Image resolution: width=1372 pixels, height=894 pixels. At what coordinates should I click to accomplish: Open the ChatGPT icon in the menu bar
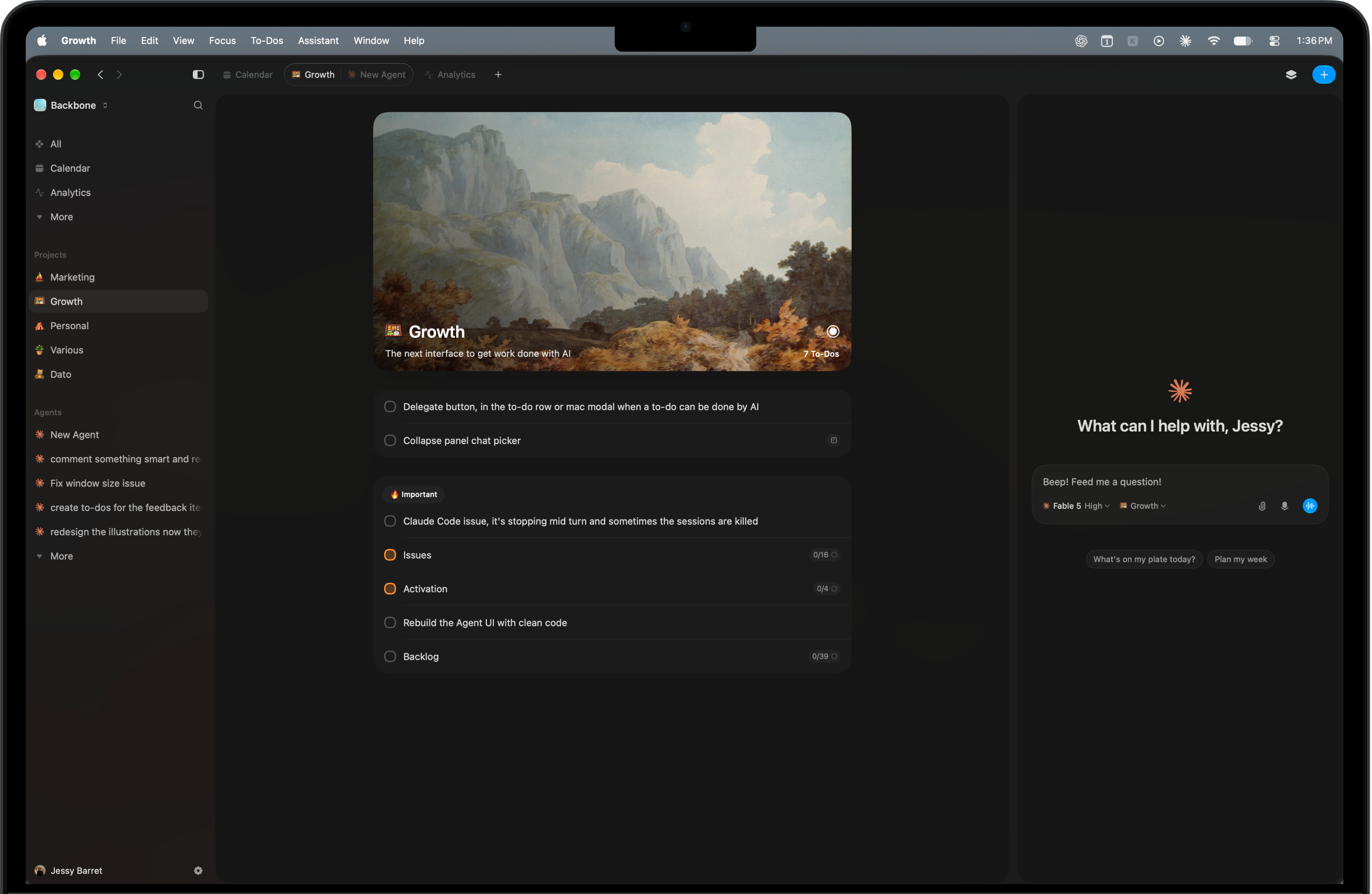click(1081, 41)
